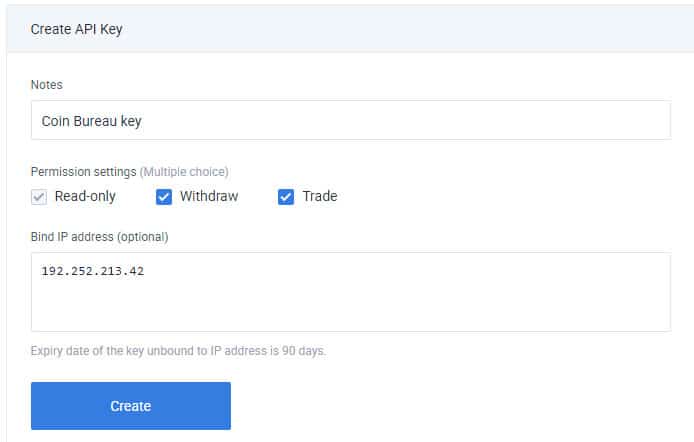The image size is (694, 442).
Task: Click the "(Multiple choice)" hint text
Action: point(185,171)
